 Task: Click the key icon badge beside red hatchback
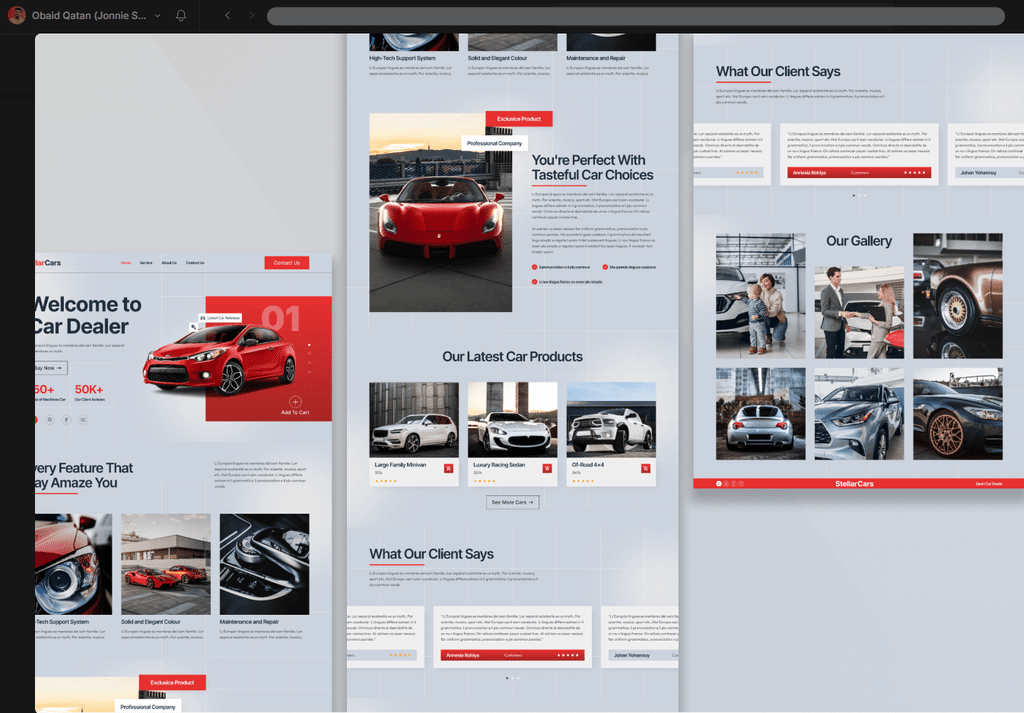[x=193, y=326]
